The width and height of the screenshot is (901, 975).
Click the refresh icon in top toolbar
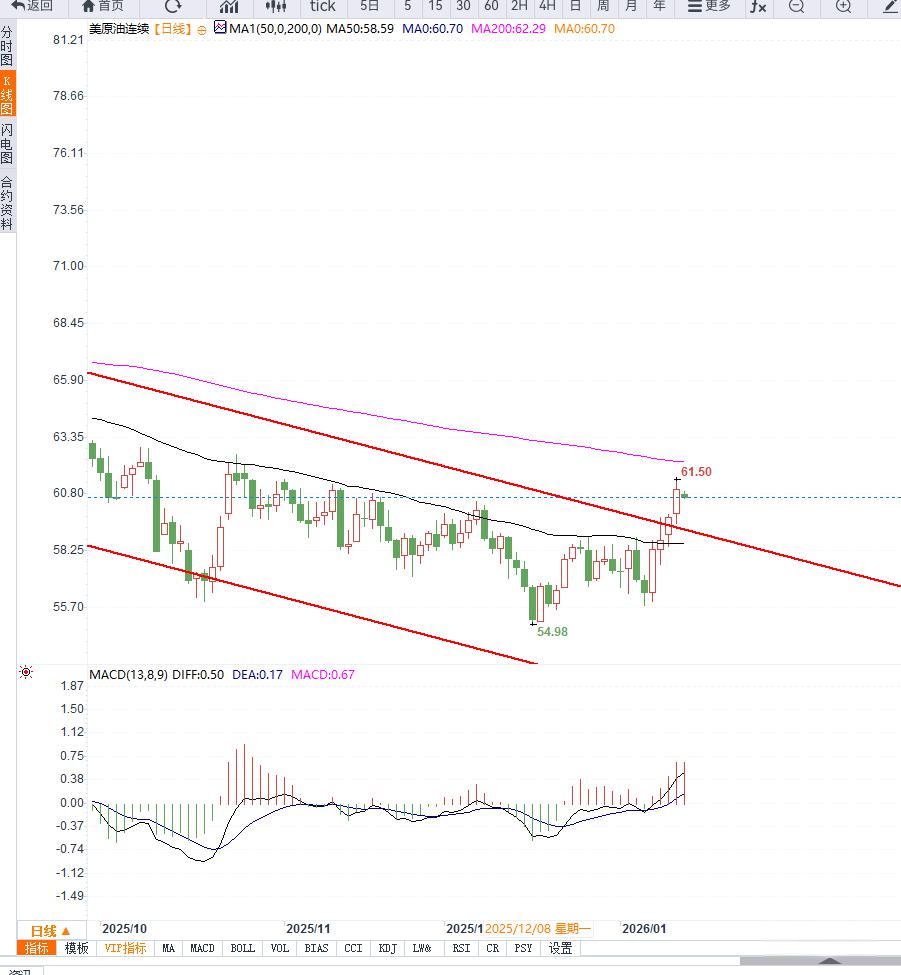(173, 6)
